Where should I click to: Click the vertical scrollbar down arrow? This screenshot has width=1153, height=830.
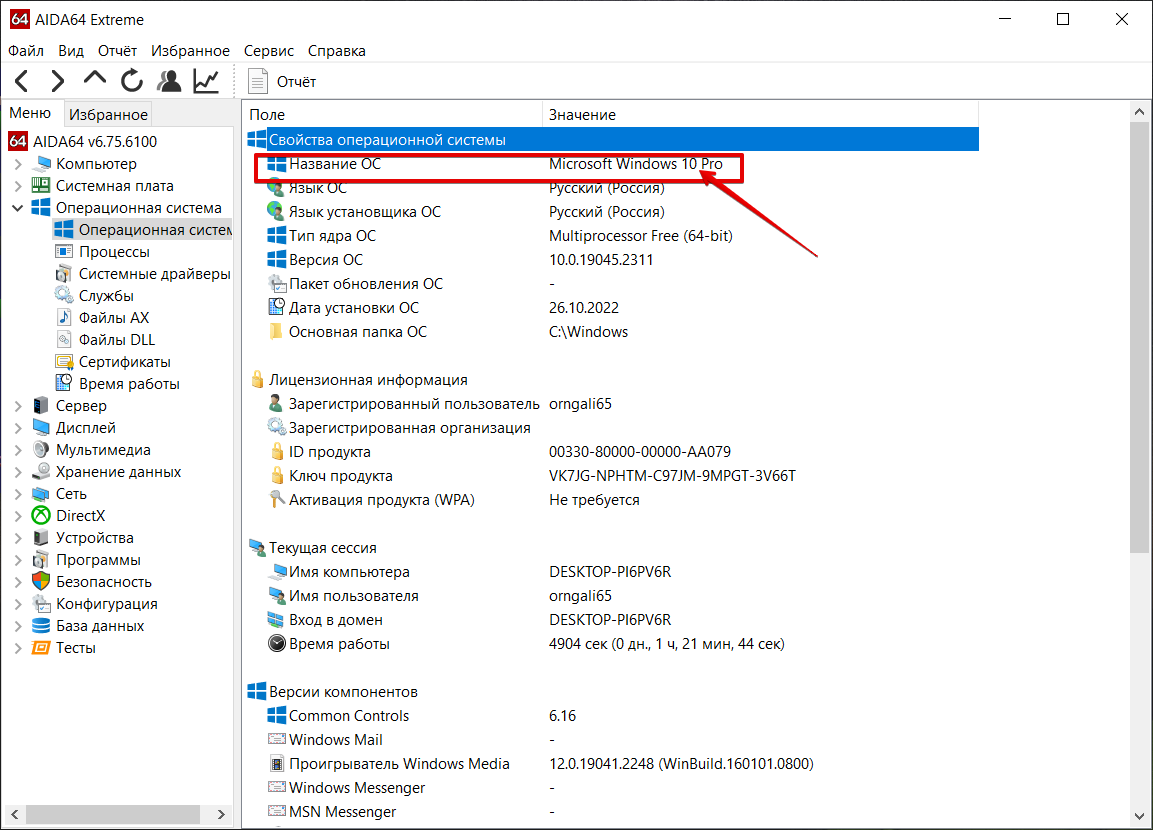point(1140,816)
